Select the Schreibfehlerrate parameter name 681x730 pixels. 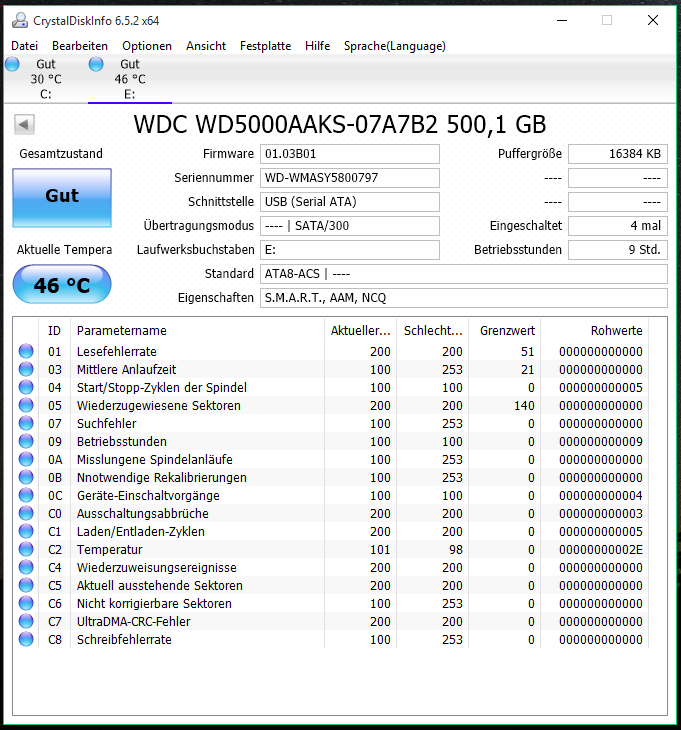click(x=124, y=640)
